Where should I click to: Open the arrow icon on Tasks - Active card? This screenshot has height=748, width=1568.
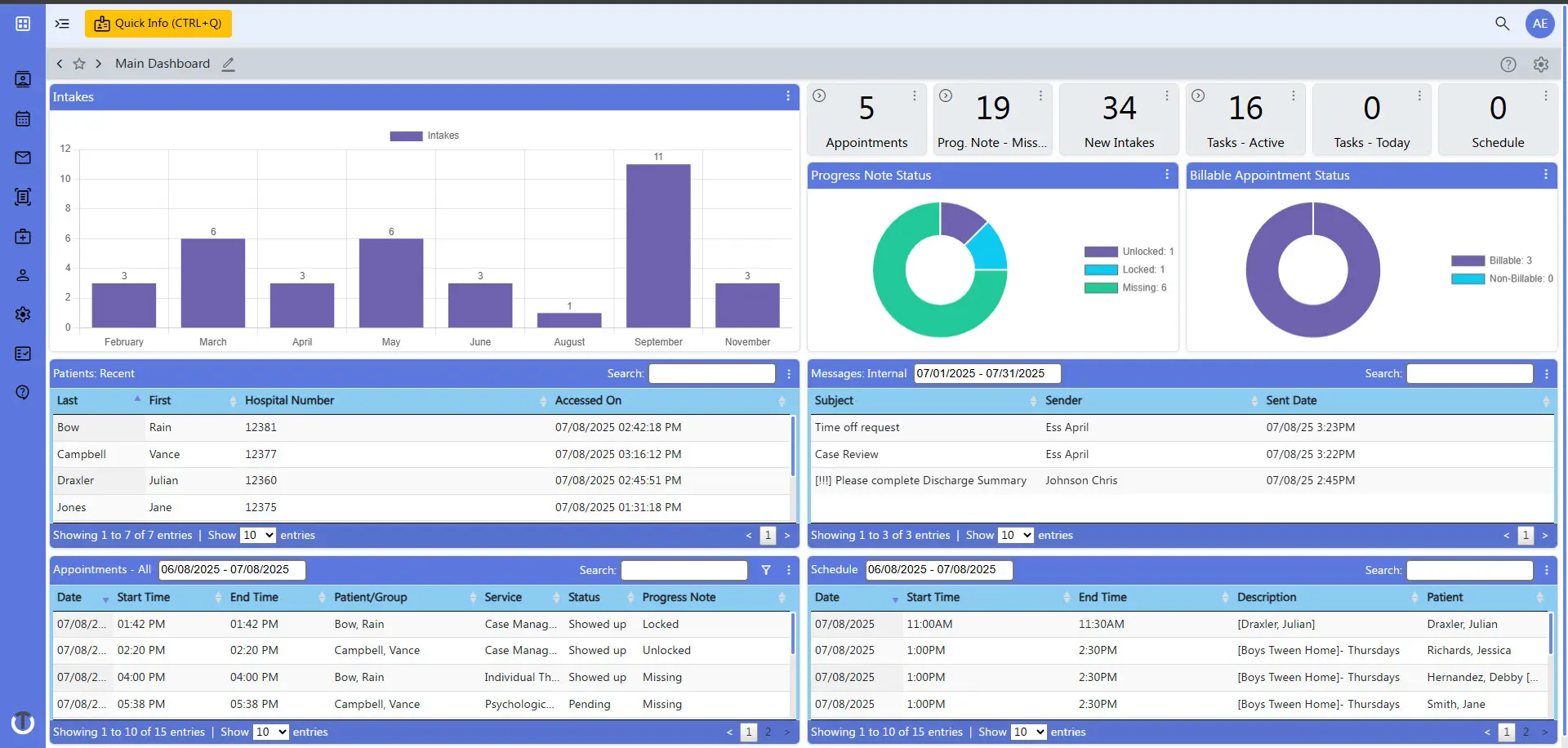point(1198,96)
